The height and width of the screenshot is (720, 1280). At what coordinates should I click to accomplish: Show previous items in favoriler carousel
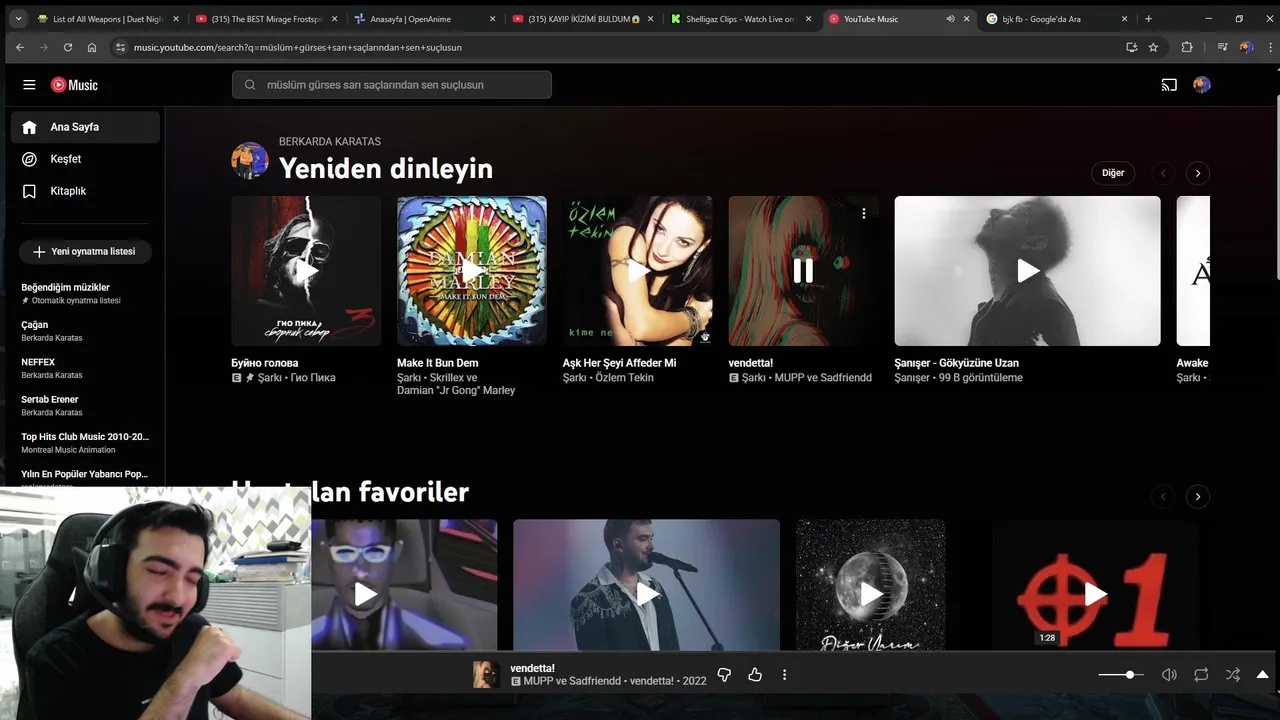1163,497
